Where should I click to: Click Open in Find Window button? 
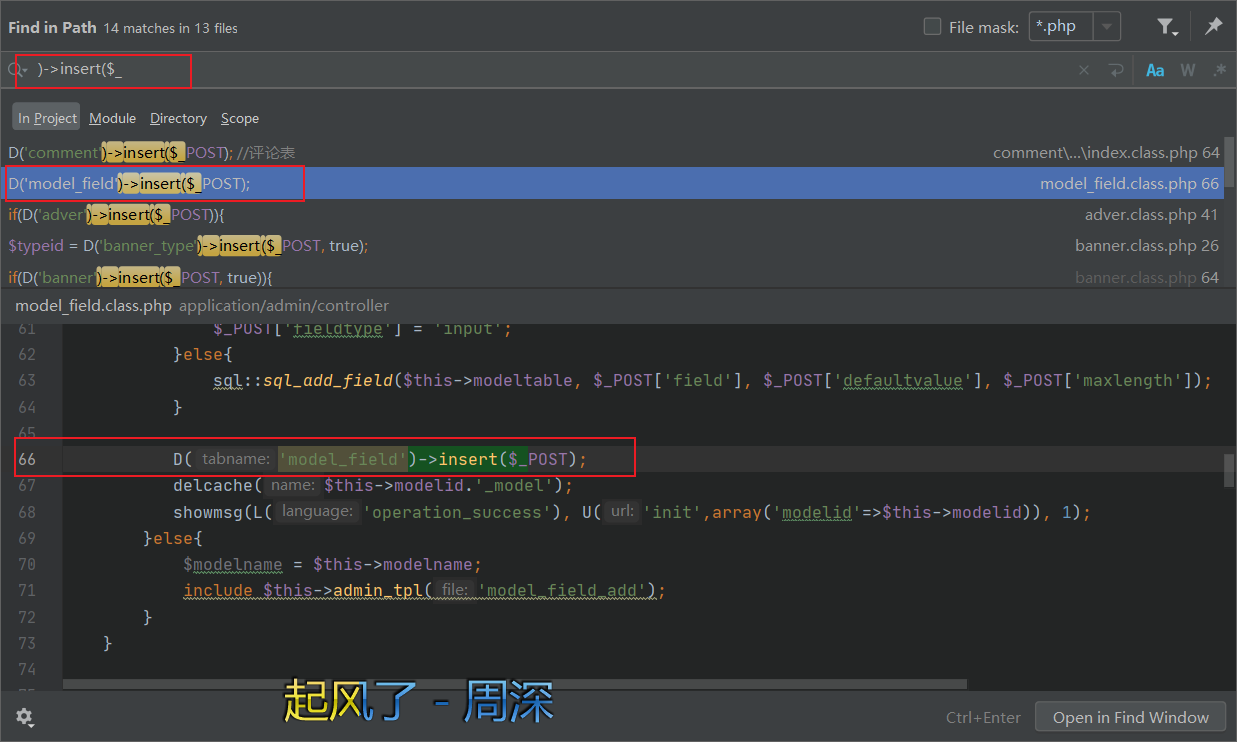(1130, 717)
